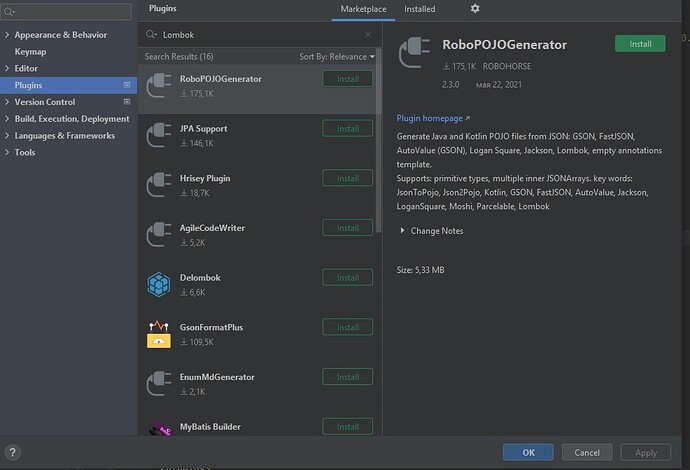Click the Size: 5,33 MB text
This screenshot has width=690, height=470.
coord(420,270)
